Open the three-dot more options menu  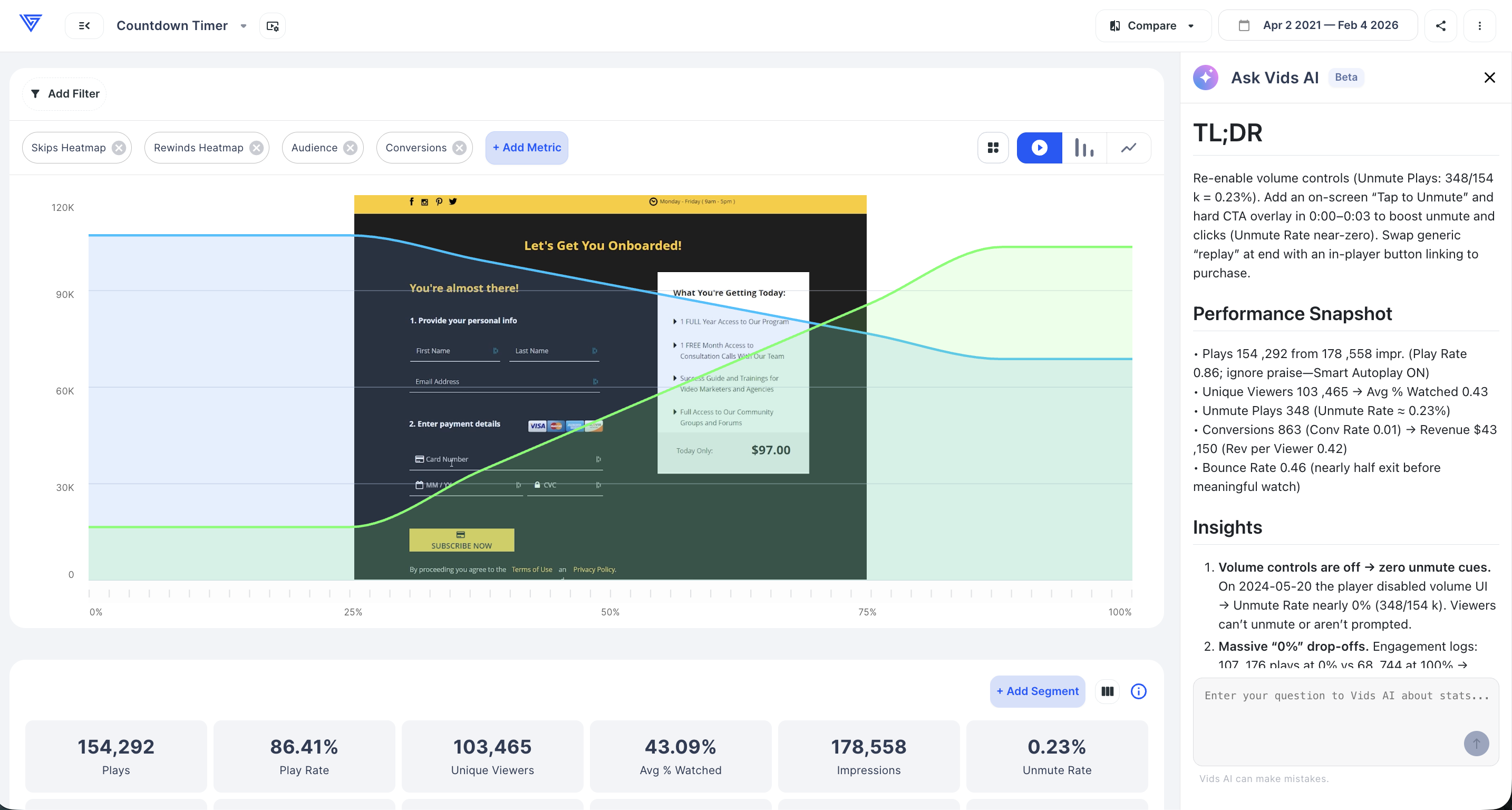tap(1480, 26)
